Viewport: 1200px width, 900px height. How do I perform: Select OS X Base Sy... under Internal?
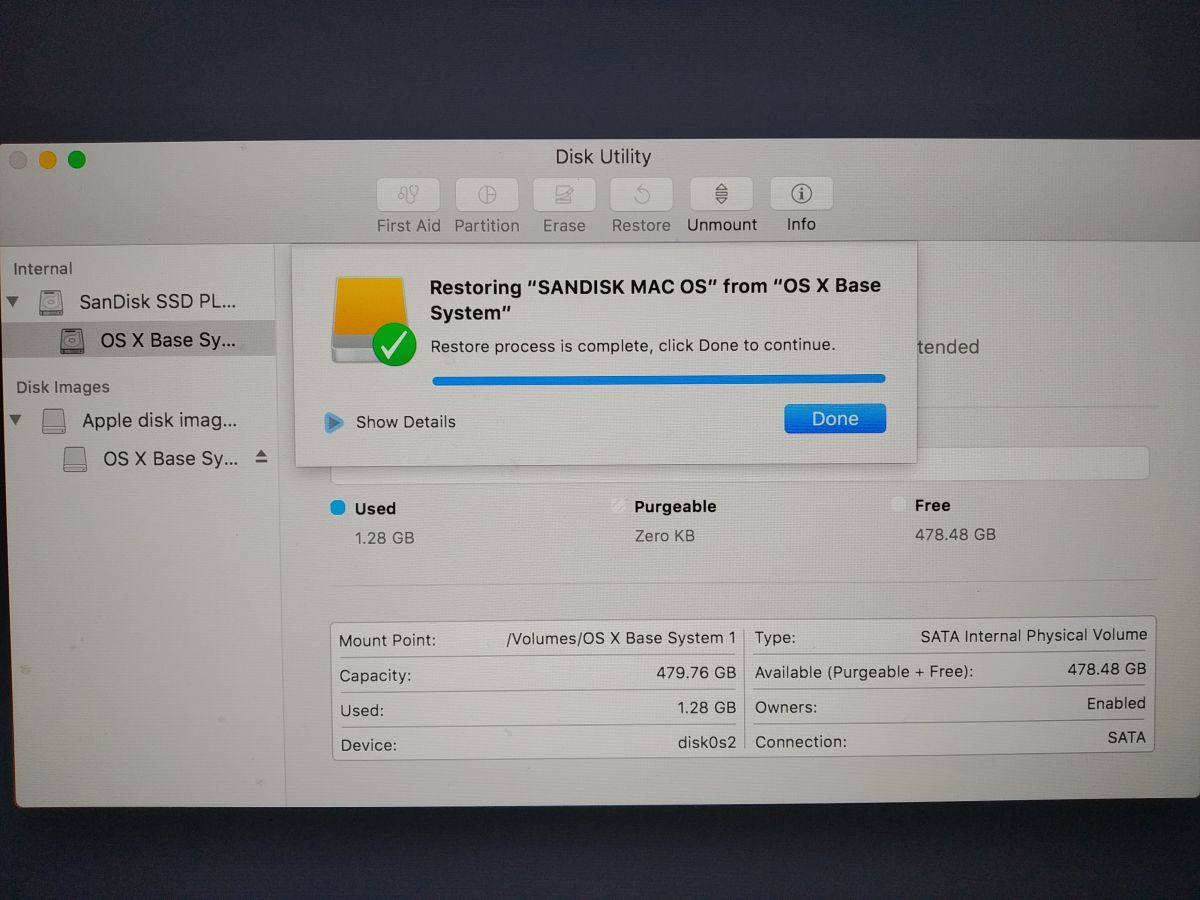(x=168, y=340)
